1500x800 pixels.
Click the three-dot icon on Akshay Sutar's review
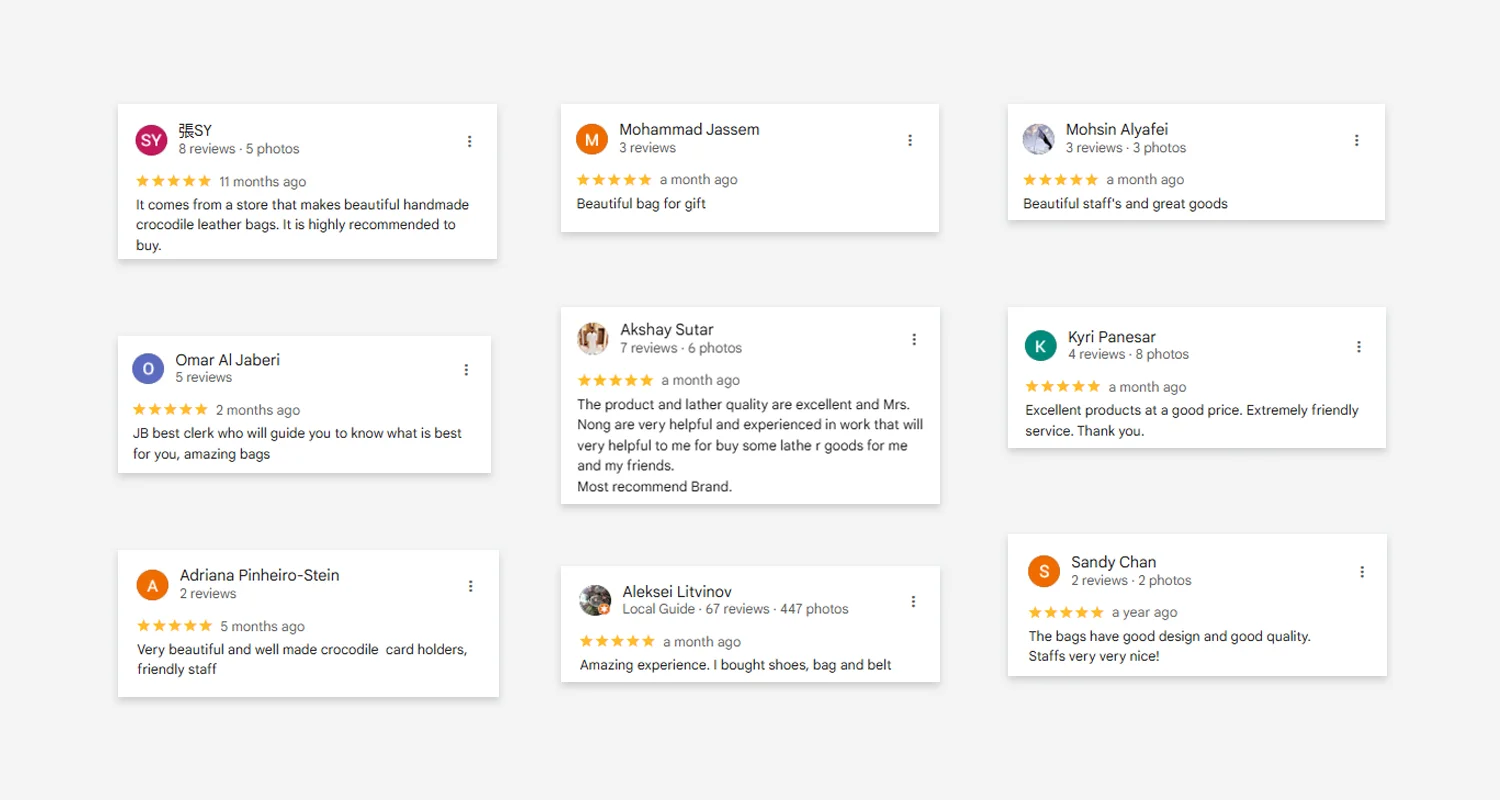click(914, 340)
